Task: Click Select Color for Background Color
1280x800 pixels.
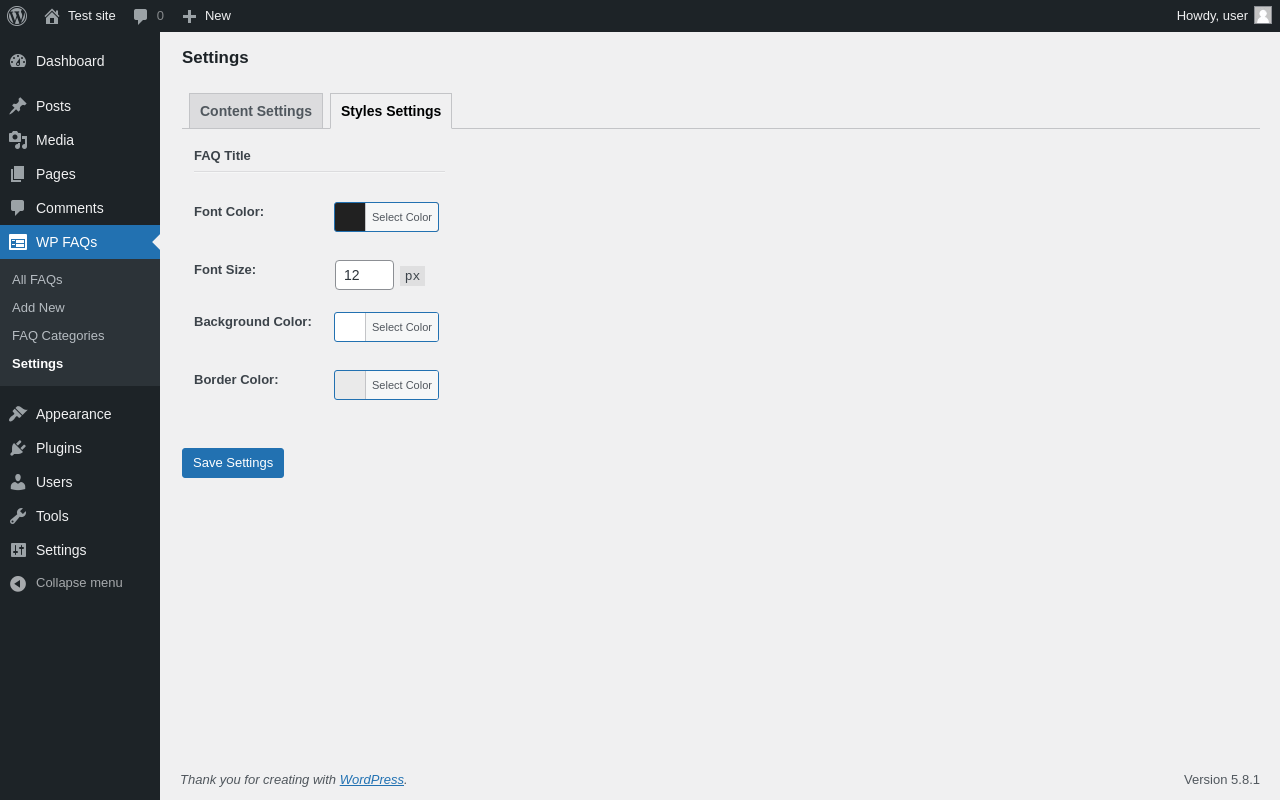Action: pyautogui.click(x=402, y=327)
